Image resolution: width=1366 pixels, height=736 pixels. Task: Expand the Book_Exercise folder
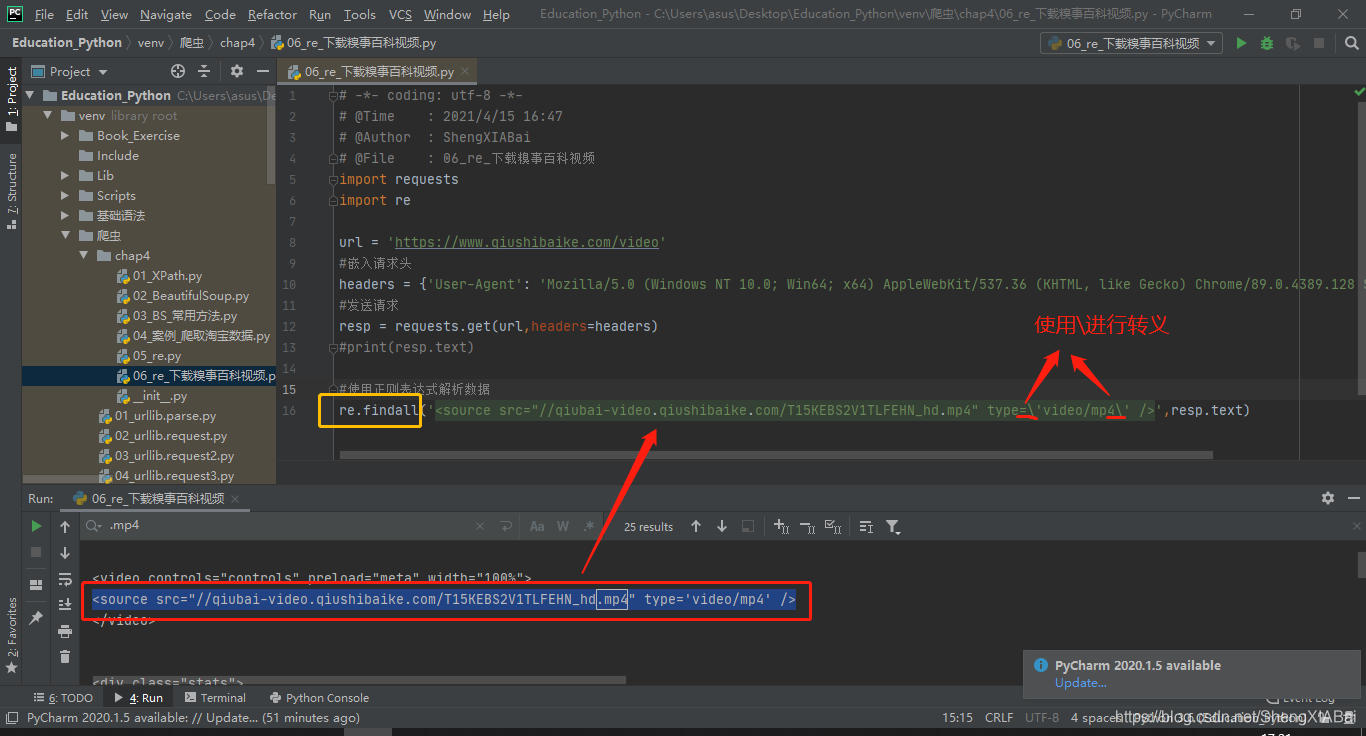[66, 135]
